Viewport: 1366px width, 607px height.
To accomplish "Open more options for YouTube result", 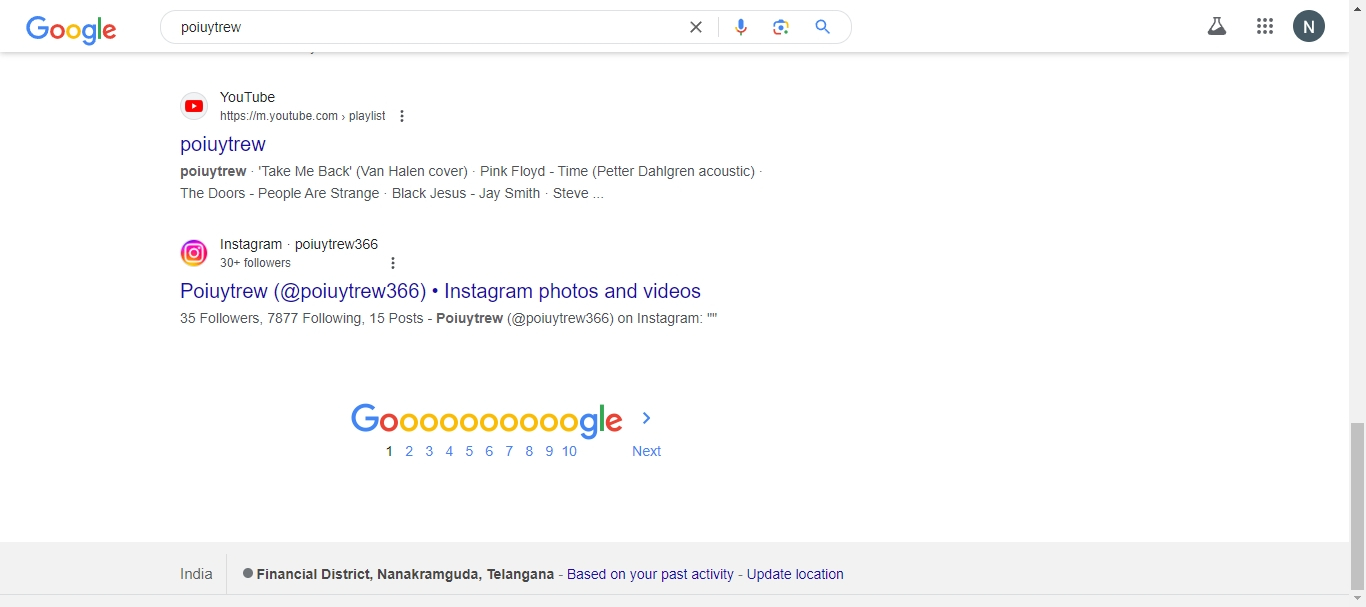I will click(x=402, y=116).
